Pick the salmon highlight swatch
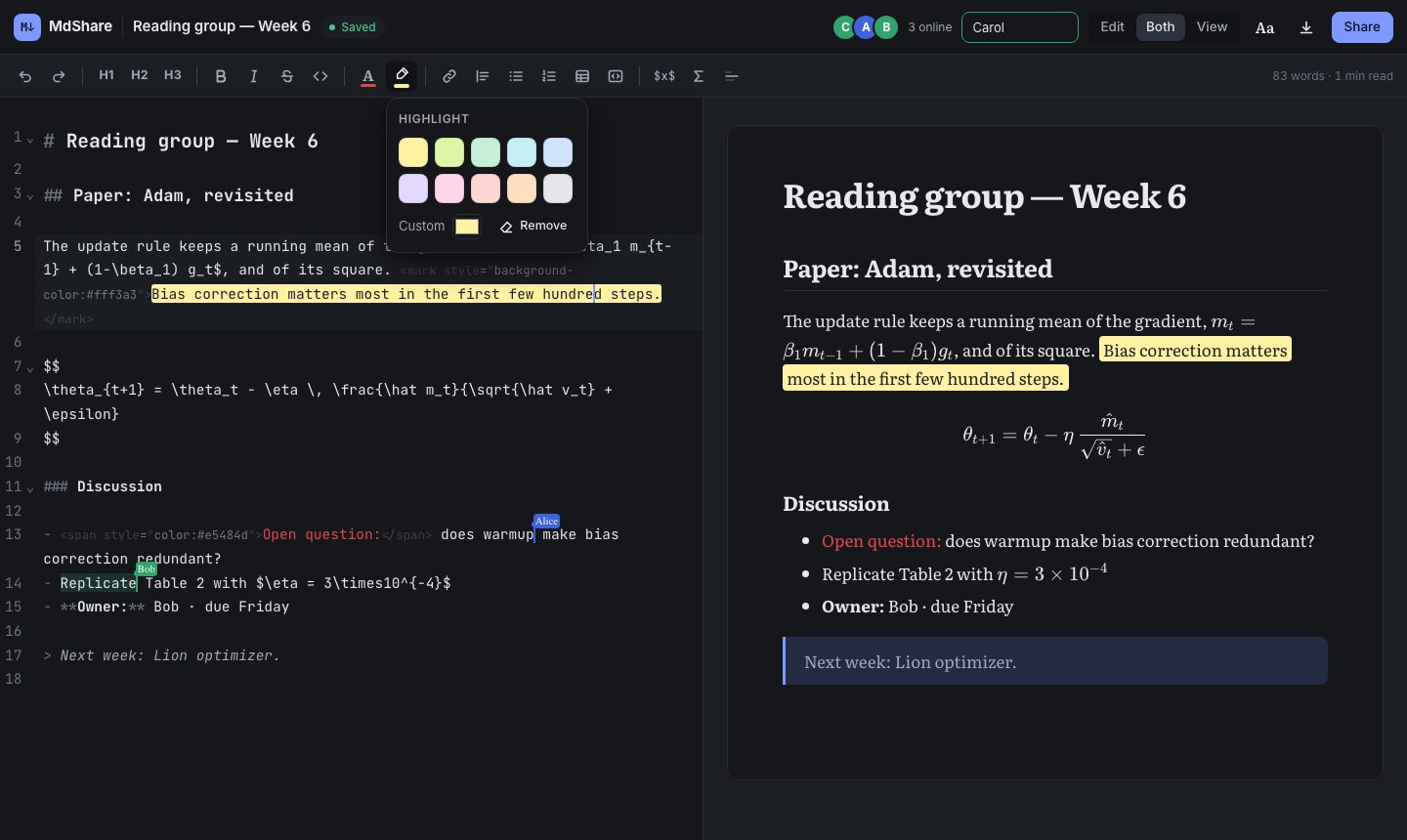The height and width of the screenshot is (840, 1407). pyautogui.click(x=486, y=189)
